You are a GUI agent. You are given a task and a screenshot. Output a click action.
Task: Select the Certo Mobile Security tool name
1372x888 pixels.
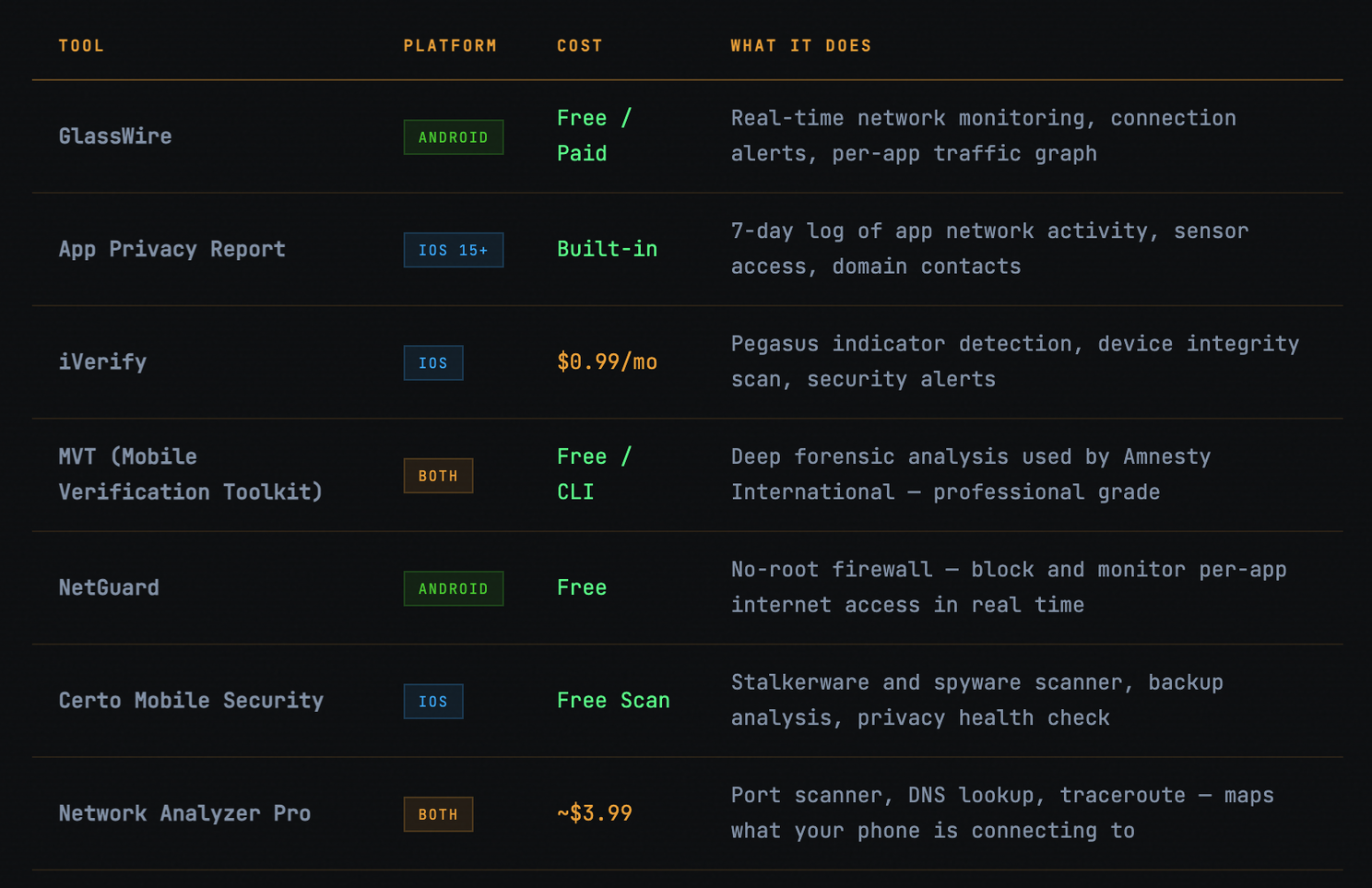tap(191, 701)
